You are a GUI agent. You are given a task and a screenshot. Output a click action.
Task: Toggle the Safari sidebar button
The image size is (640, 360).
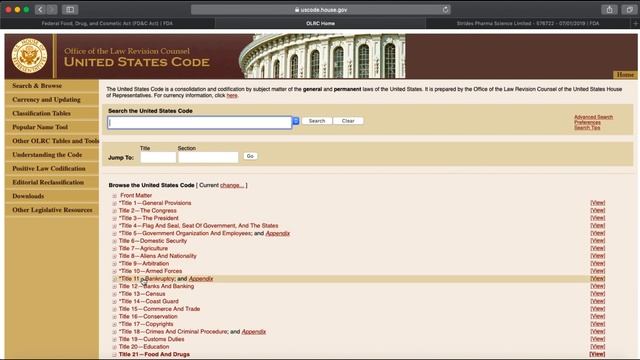[x=70, y=9]
